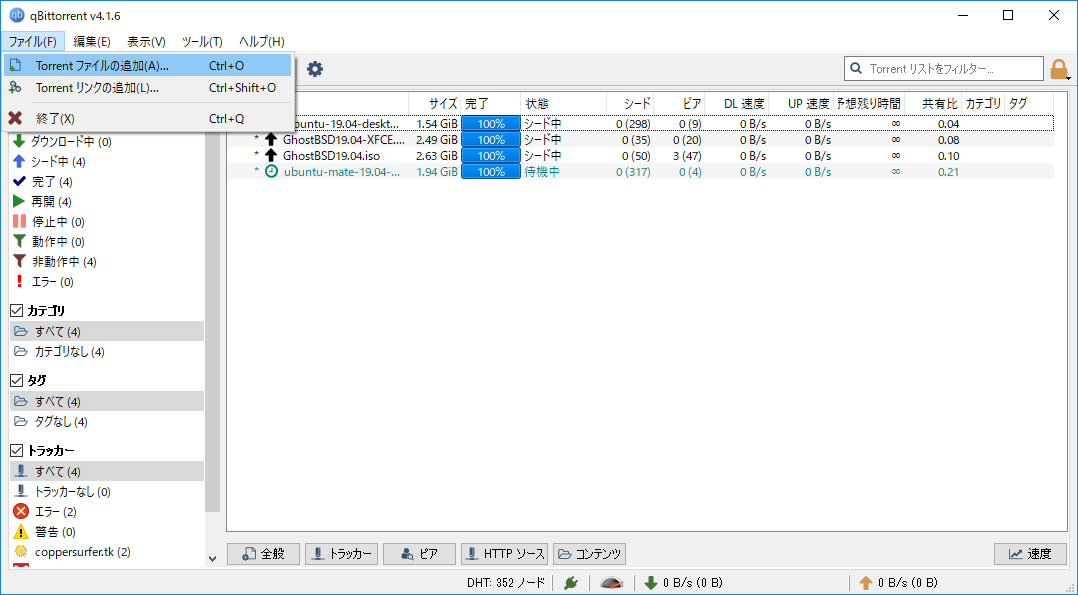This screenshot has height=595, width=1078.
Task: Sort by DL 速度 column header
Action: point(736,103)
